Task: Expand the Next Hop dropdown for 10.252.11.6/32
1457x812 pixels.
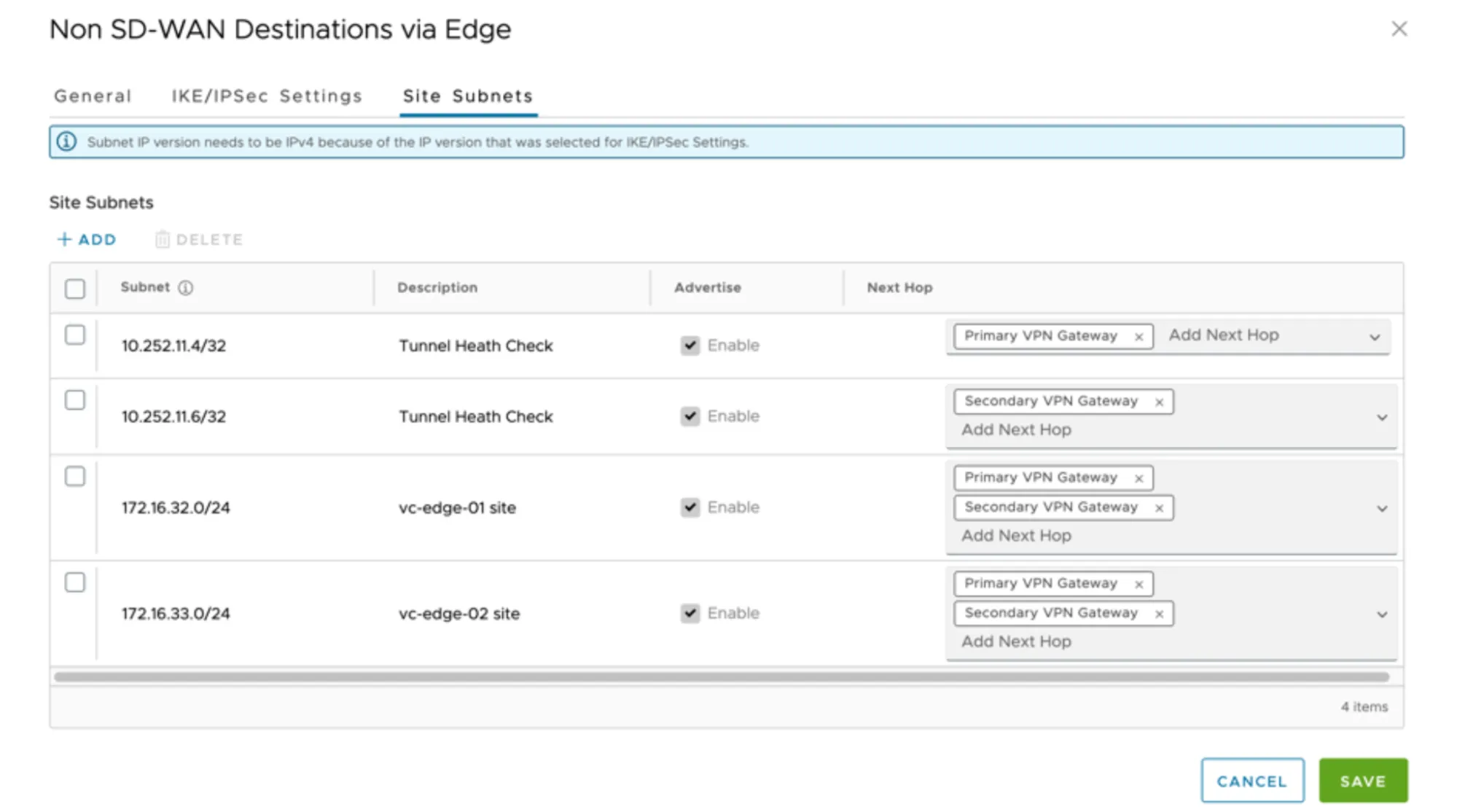Action: coord(1381,417)
